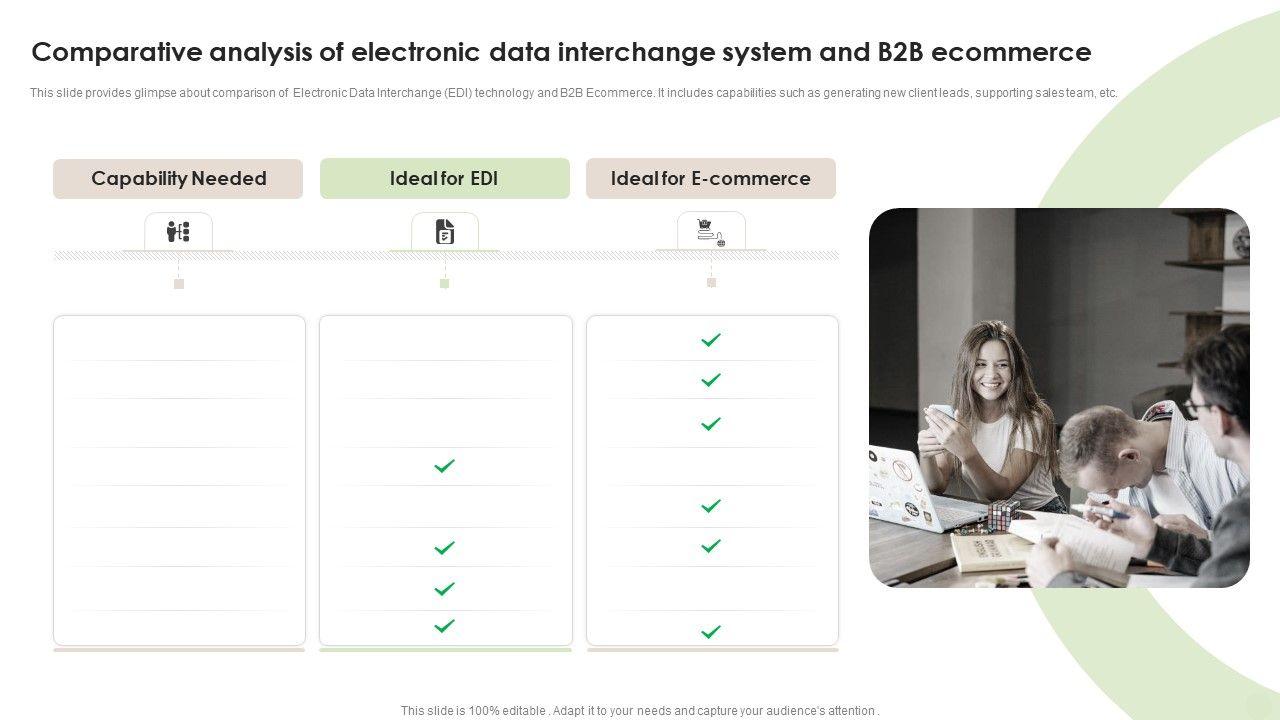The height and width of the screenshot is (720, 1280).
Task: Click the slide description subtitle text
Action: click(x=573, y=93)
